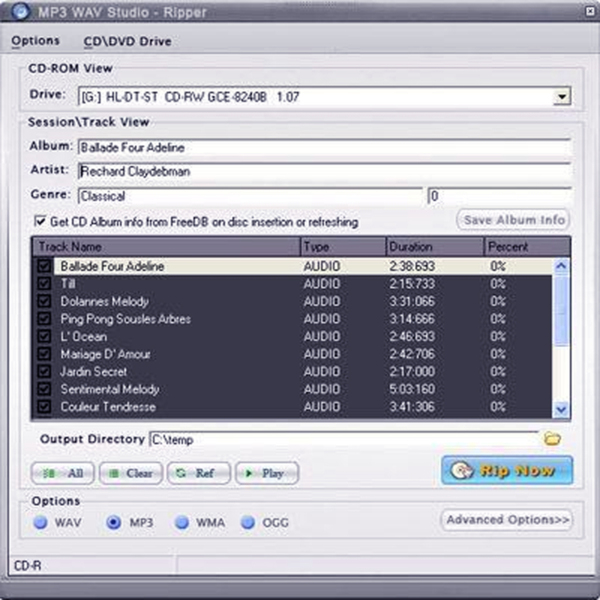600x600 pixels.
Task: Uncheck the Ping Pong Sousles Arbres checkbox
Action: [44, 319]
